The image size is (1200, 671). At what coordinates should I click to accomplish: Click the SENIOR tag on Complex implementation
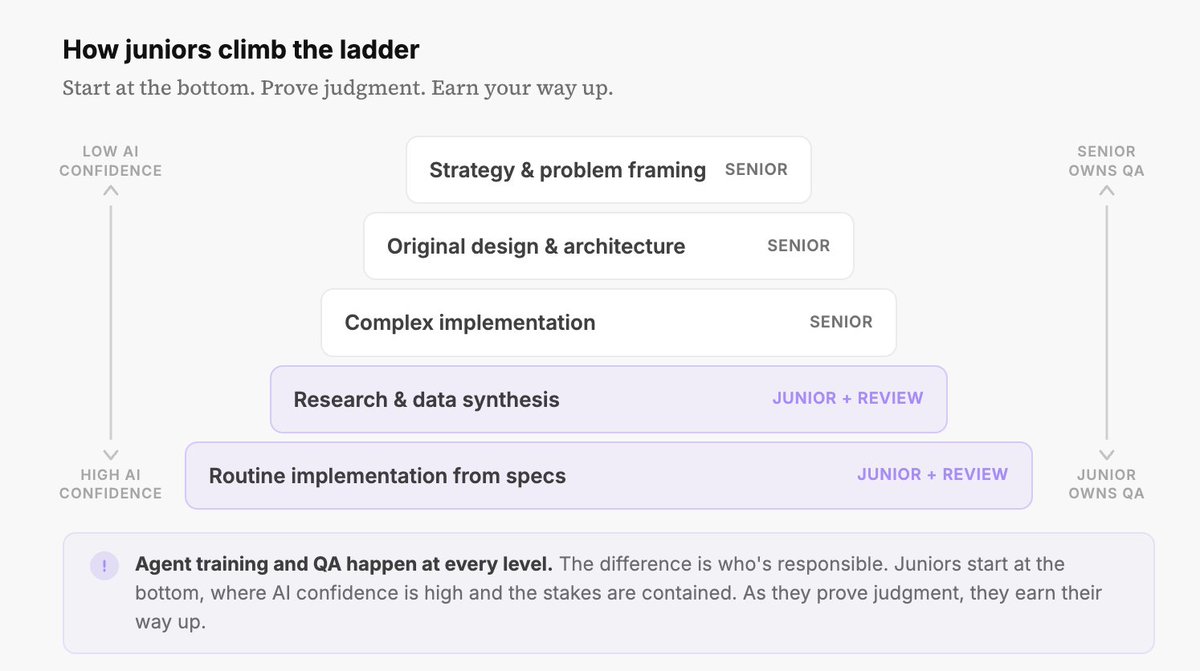pos(841,322)
